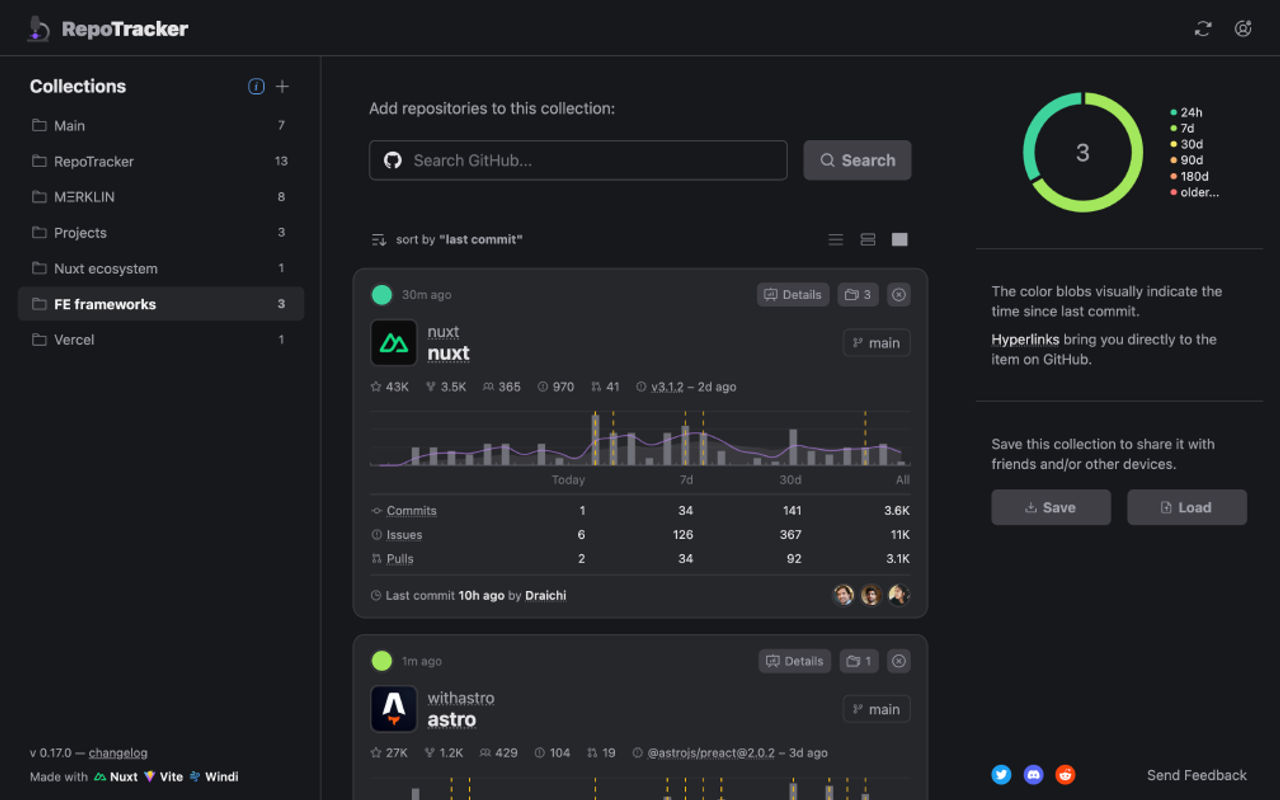1280x800 pixels.
Task: Click the nuxt forks count 3.5K
Action: (446, 387)
